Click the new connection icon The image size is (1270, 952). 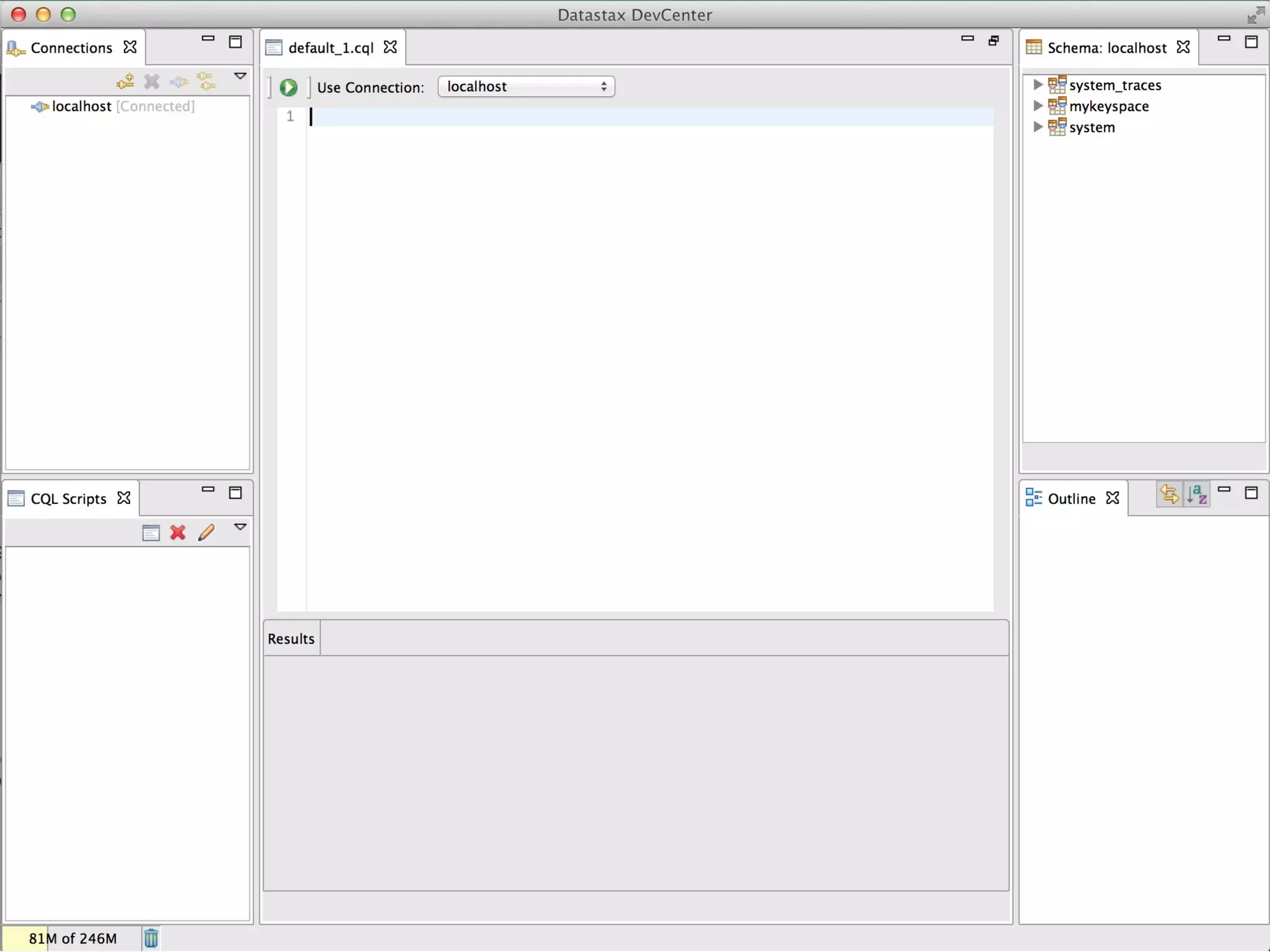125,81
